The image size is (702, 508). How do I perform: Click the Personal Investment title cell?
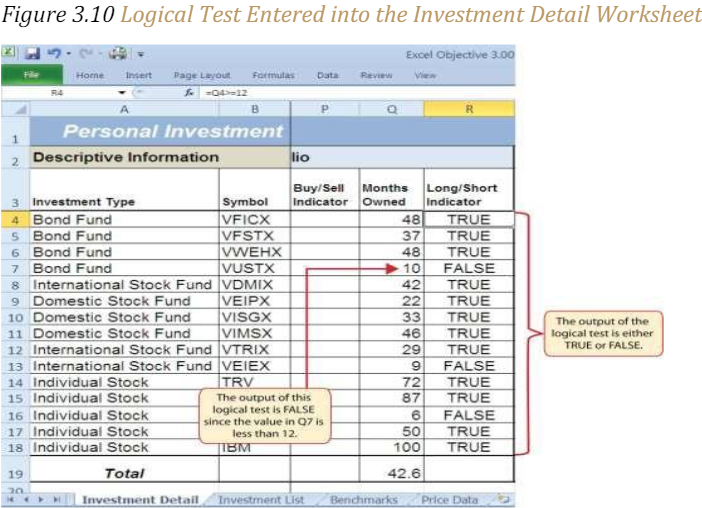pos(160,131)
